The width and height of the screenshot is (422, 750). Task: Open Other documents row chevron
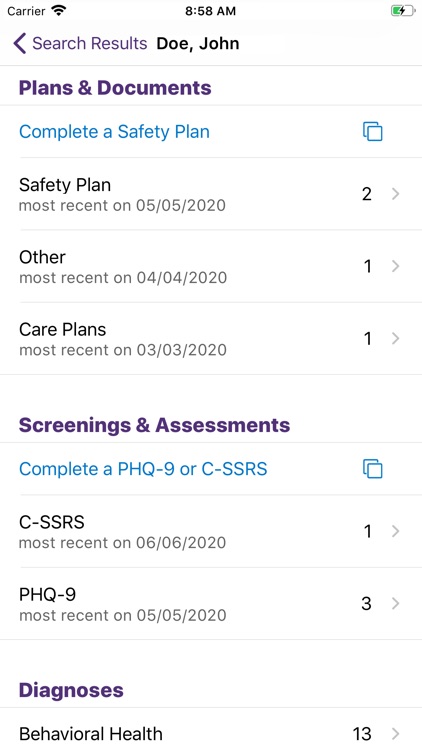point(395,266)
